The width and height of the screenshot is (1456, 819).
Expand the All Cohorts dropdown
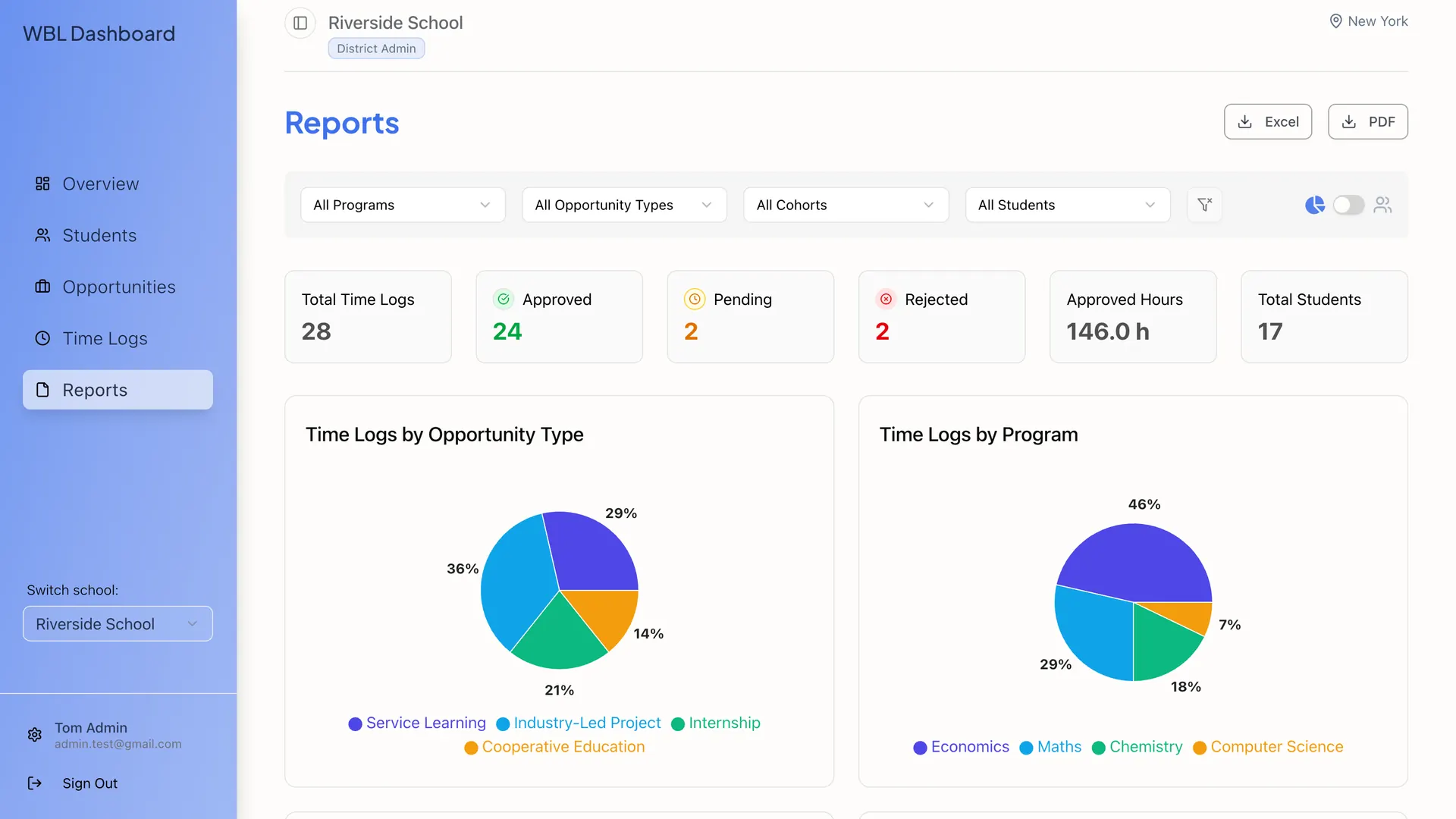846,205
